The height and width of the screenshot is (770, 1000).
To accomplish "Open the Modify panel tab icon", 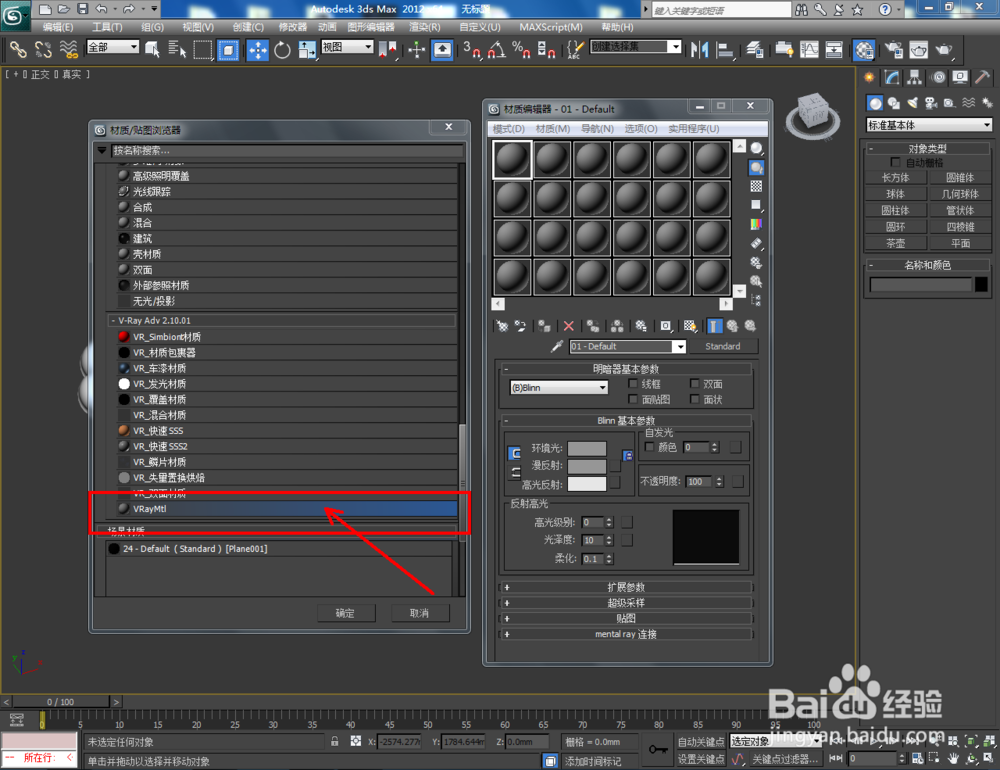I will point(892,78).
